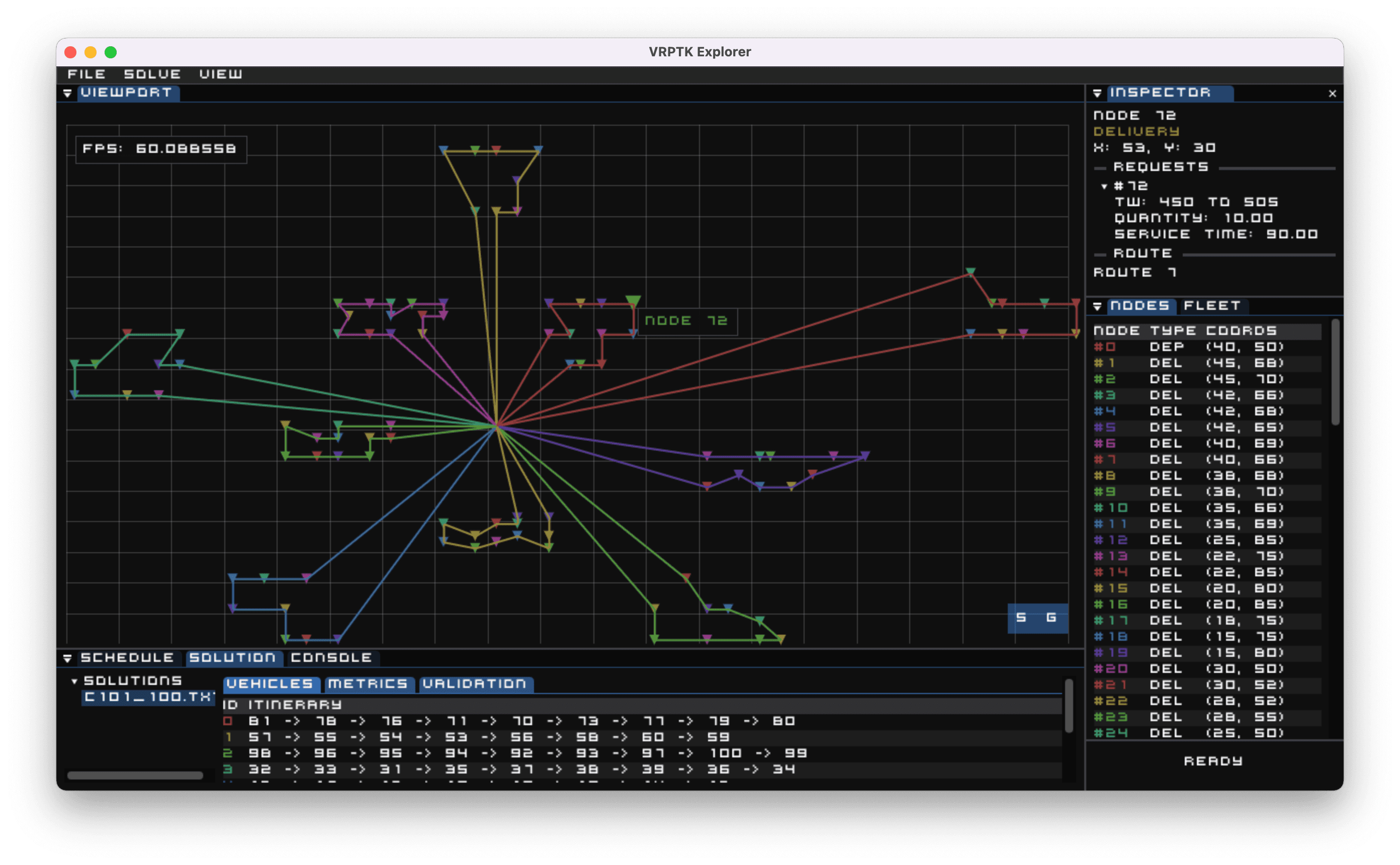Collapse the Solutions tree node
The width and height of the screenshot is (1400, 865).
[74, 681]
